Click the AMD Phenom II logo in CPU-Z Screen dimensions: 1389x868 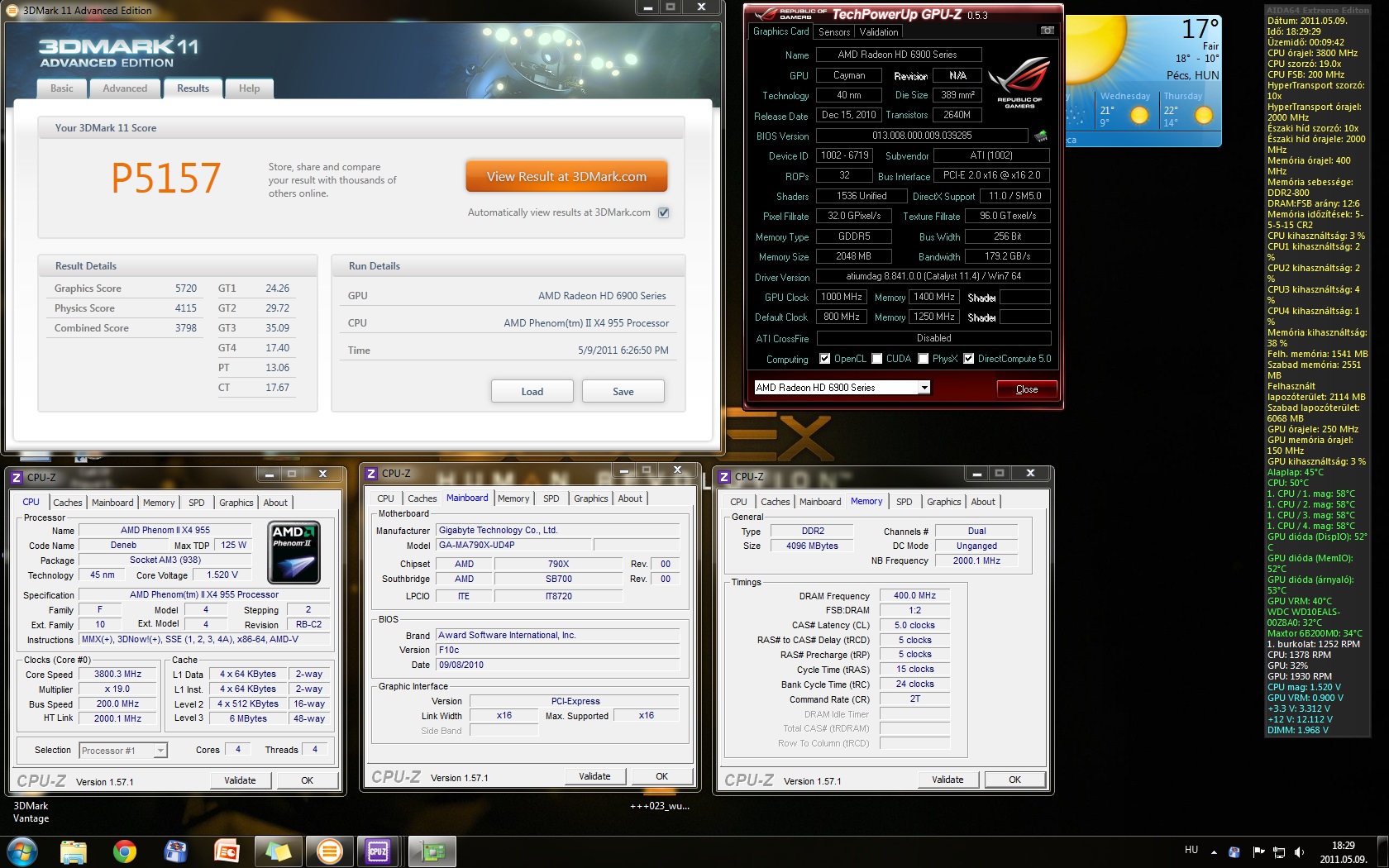coord(295,552)
